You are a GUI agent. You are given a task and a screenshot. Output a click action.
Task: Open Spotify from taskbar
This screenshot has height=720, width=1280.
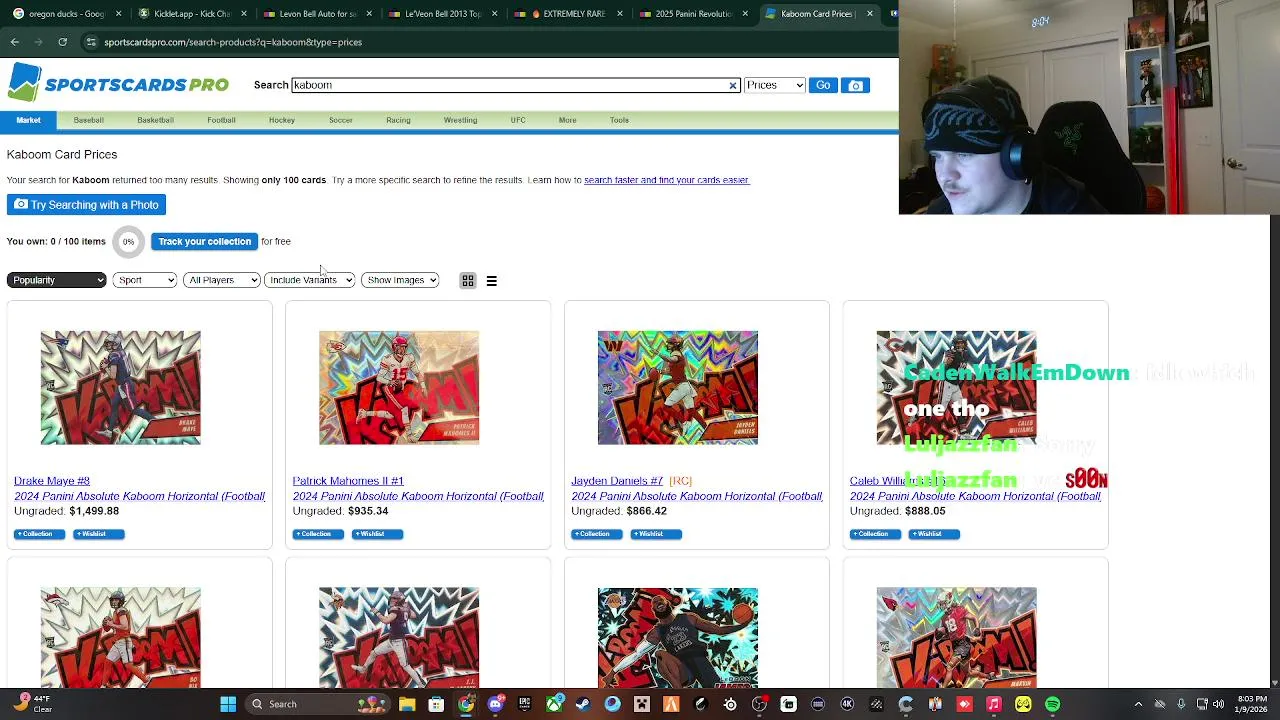[1053, 704]
